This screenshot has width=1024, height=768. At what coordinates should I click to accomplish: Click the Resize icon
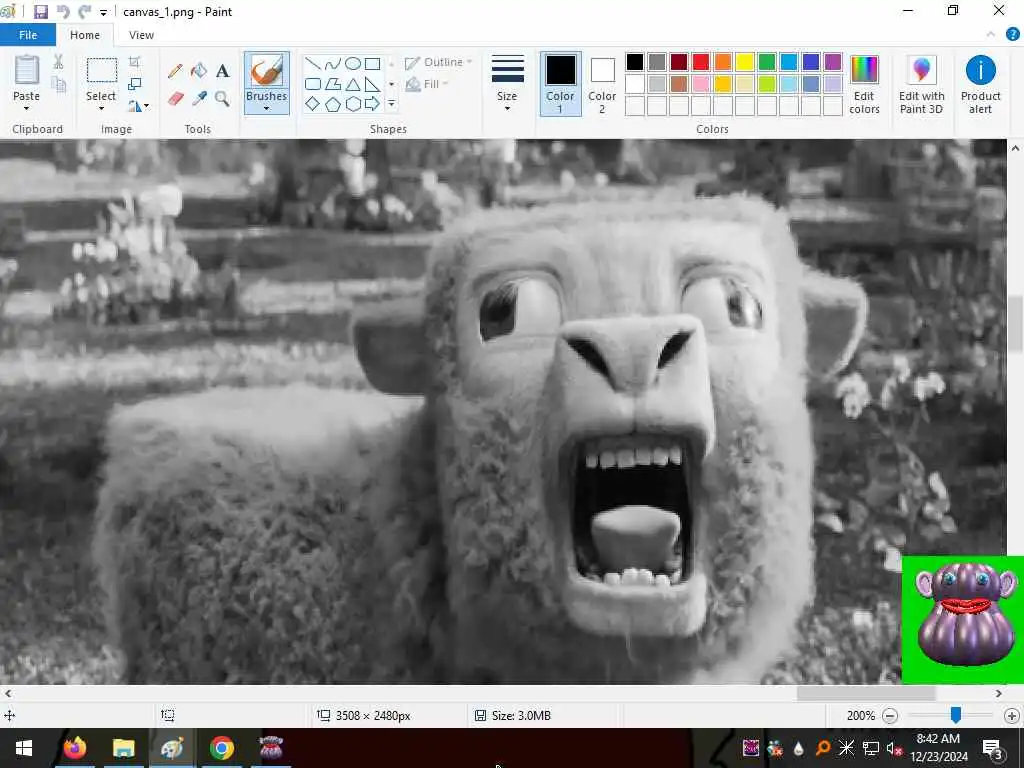135,84
